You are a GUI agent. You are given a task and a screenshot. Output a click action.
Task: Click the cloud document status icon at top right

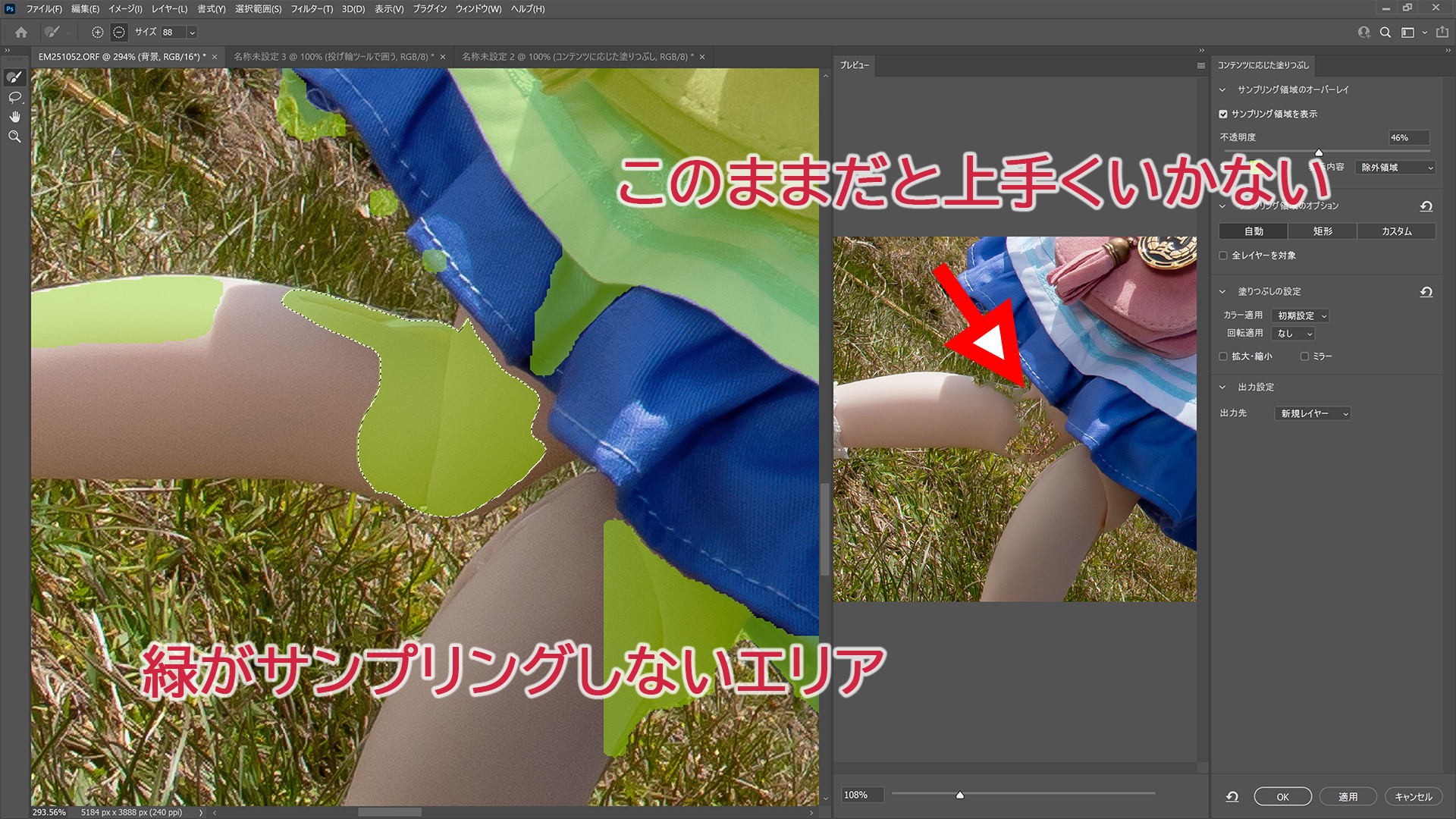1363,33
